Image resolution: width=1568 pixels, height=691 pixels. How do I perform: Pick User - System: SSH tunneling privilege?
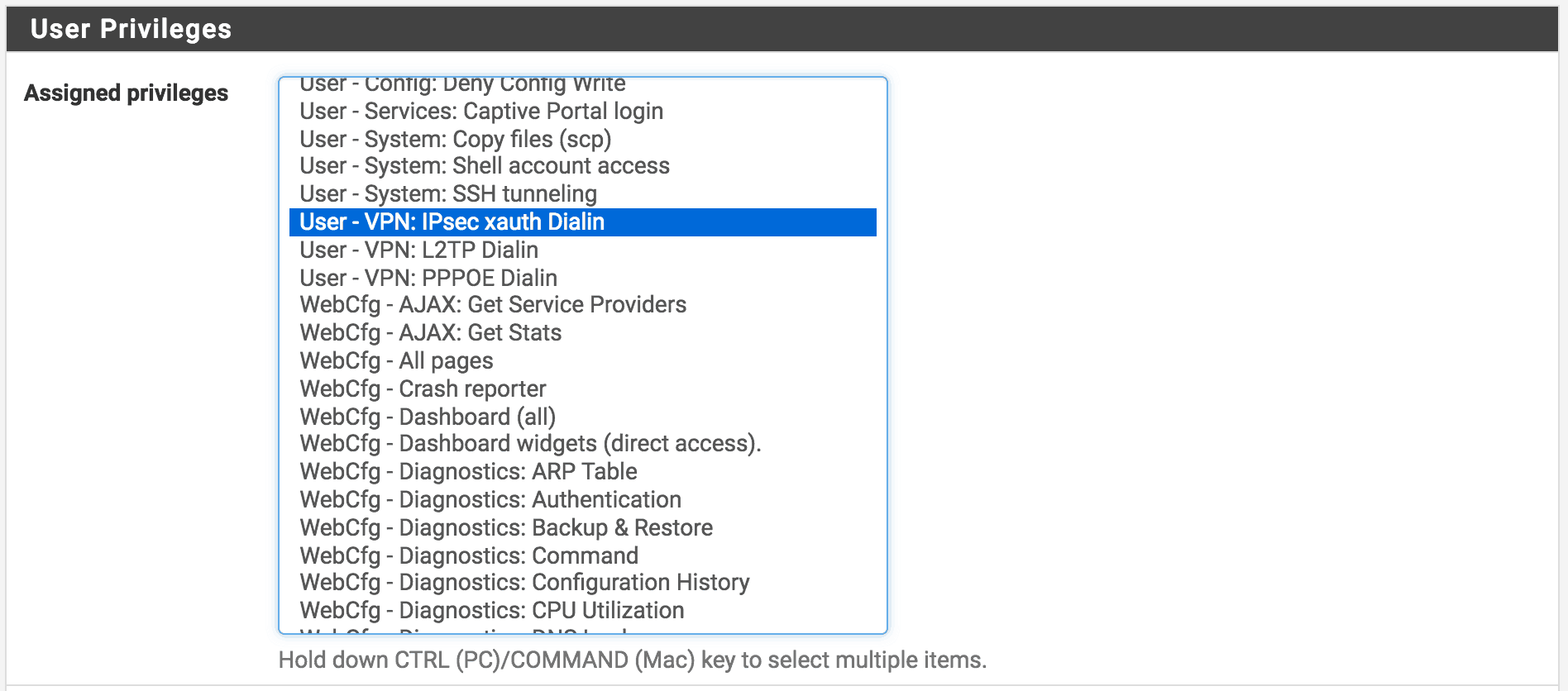pyautogui.click(x=582, y=194)
